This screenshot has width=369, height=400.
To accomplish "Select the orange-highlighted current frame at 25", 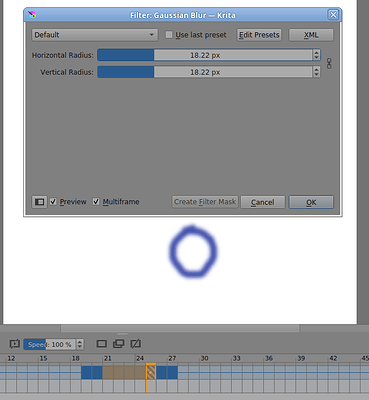I will (151, 372).
